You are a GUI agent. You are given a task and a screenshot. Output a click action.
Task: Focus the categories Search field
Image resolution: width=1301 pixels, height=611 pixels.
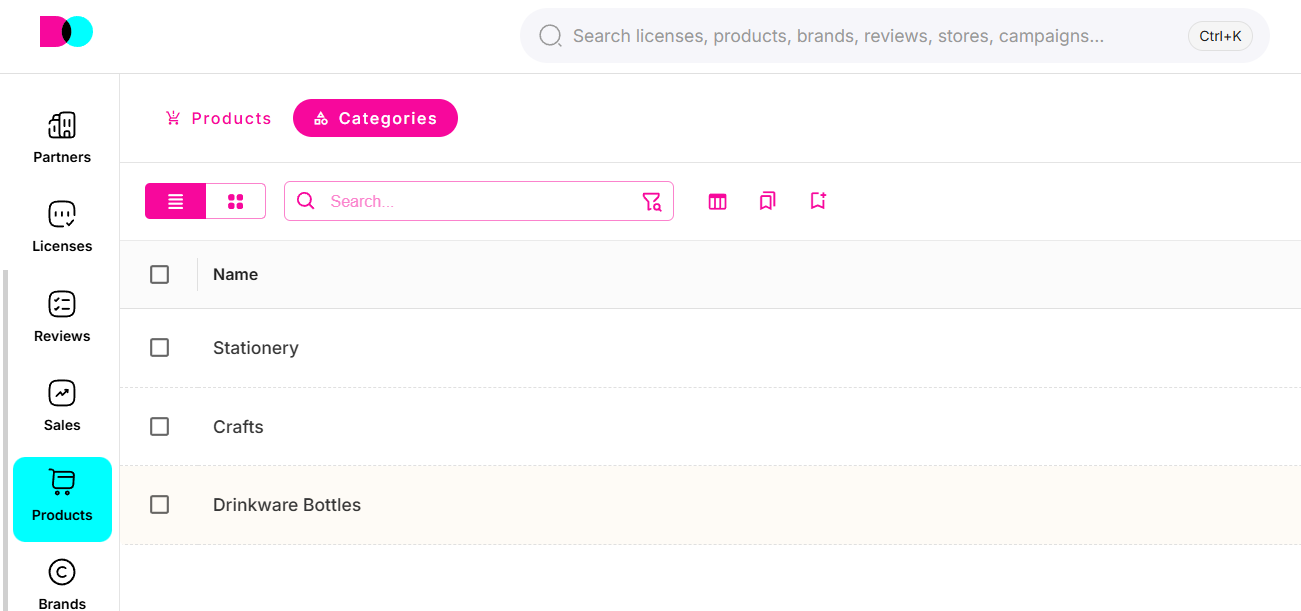(x=480, y=201)
